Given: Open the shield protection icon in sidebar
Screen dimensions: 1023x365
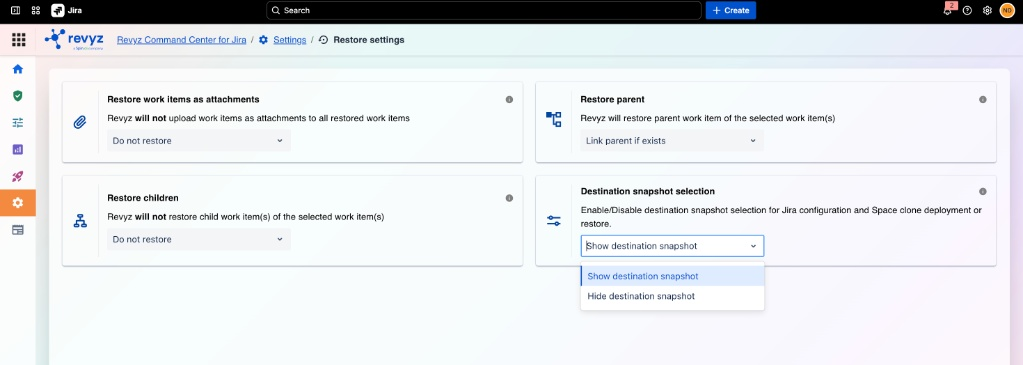Looking at the screenshot, I should tap(18, 96).
